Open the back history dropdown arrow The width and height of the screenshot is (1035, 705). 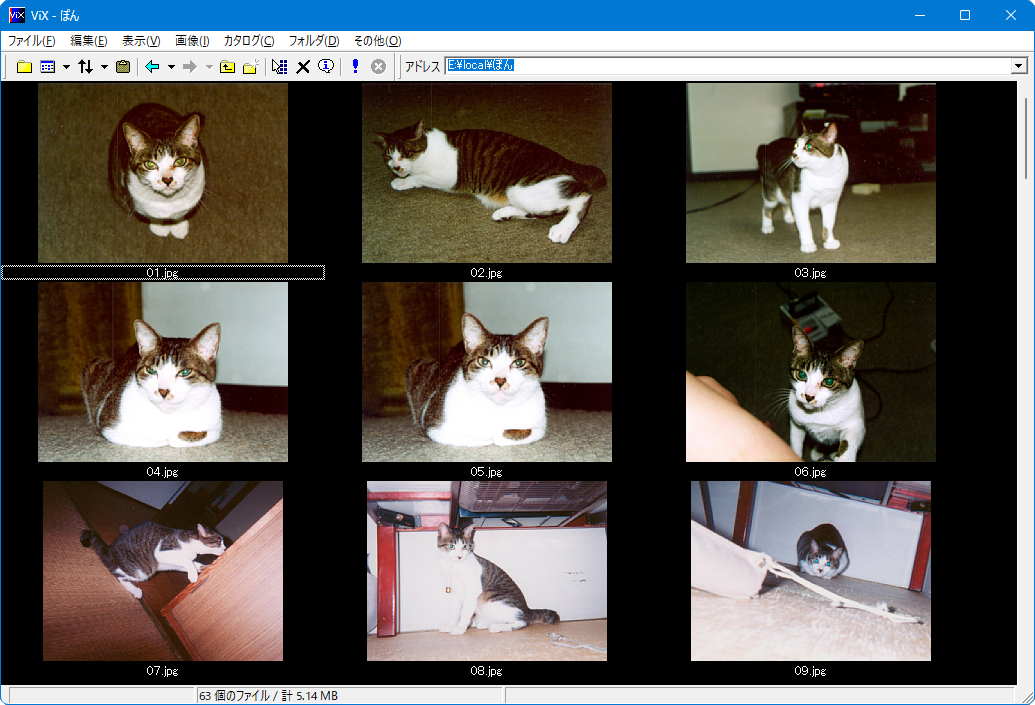coord(171,67)
